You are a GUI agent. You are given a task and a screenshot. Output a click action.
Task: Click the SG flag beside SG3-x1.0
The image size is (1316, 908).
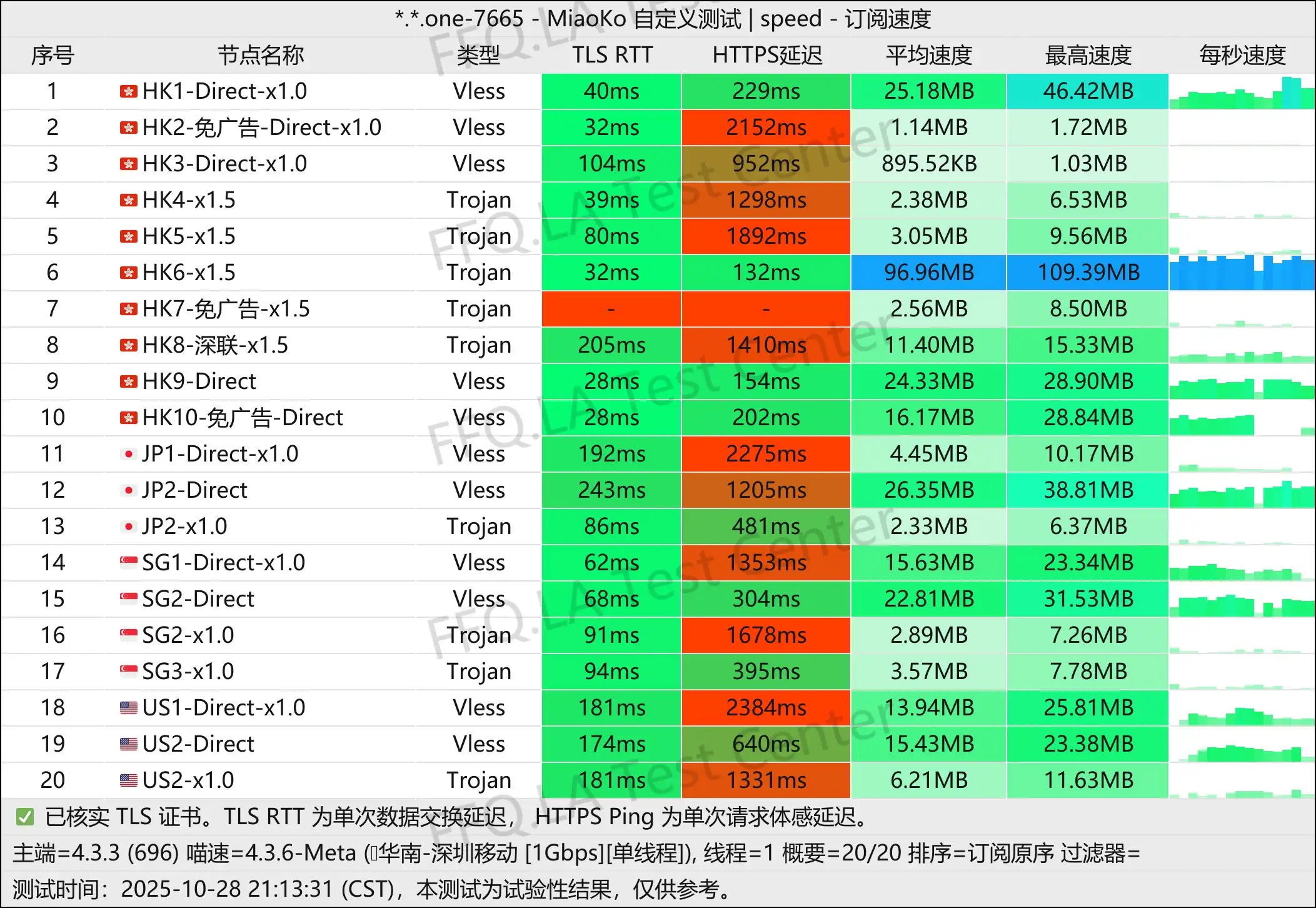pos(128,671)
